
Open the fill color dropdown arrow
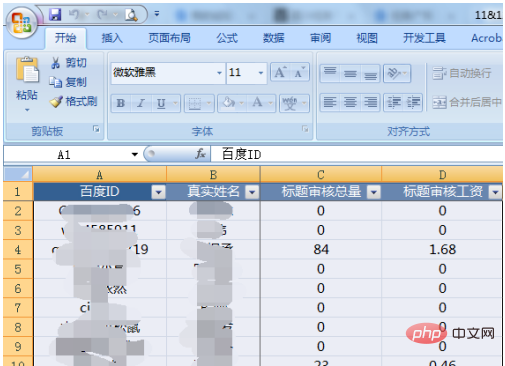[241, 103]
